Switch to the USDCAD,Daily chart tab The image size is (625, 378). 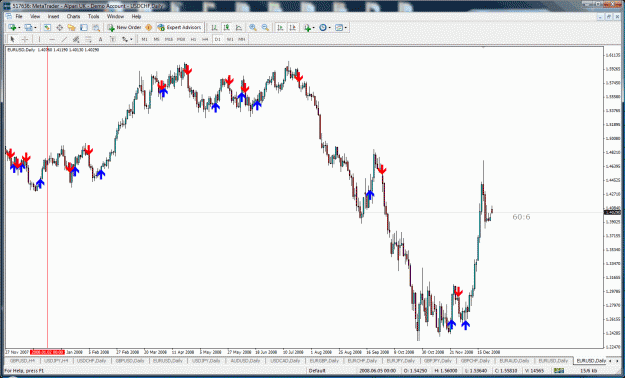pos(285,361)
